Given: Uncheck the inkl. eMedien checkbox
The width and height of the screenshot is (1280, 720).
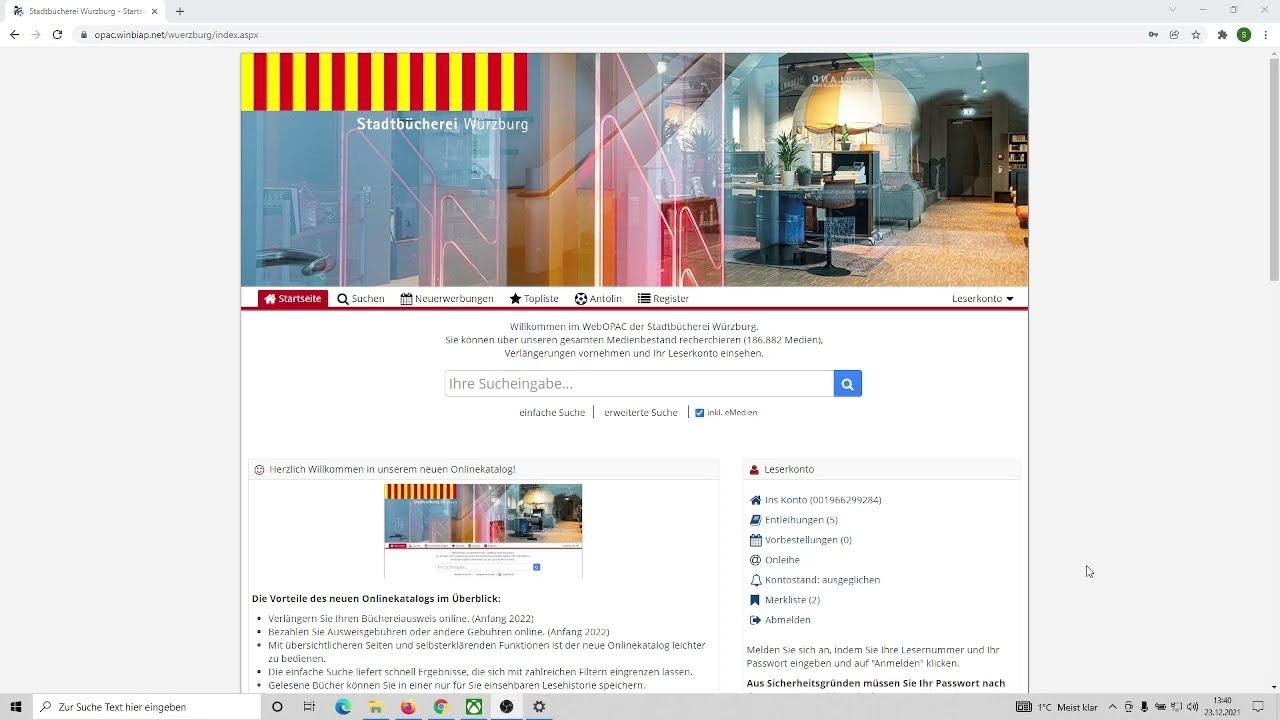Looking at the screenshot, I should pos(700,413).
